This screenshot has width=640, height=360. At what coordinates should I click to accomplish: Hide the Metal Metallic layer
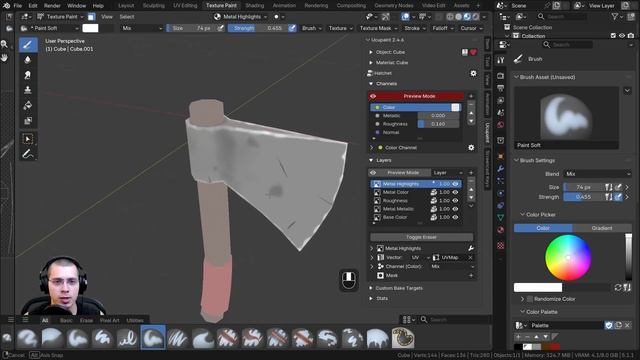tap(456, 209)
